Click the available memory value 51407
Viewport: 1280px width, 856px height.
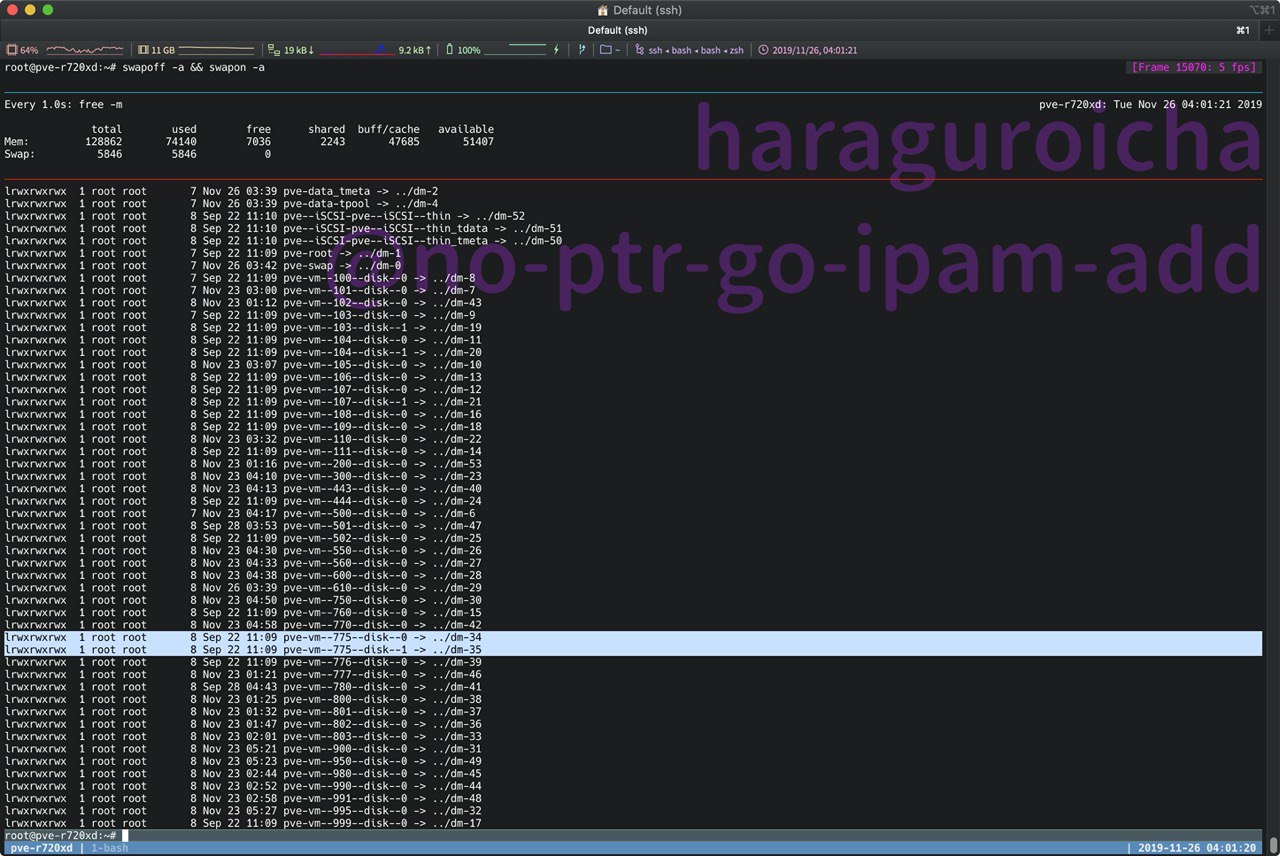pos(478,142)
